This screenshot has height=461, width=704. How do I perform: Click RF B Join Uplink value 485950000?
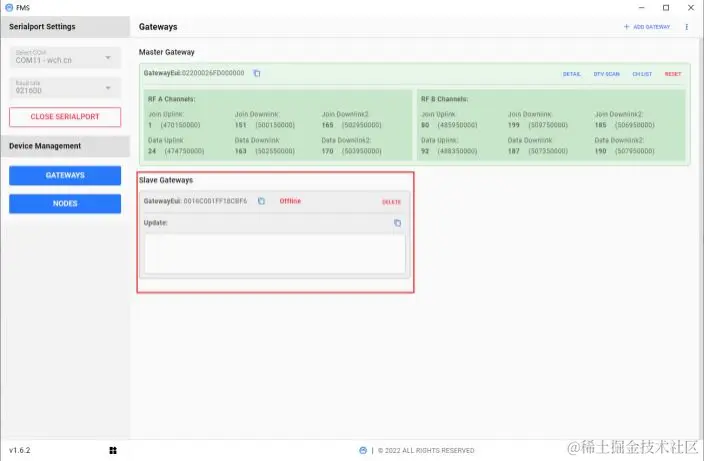point(458,125)
